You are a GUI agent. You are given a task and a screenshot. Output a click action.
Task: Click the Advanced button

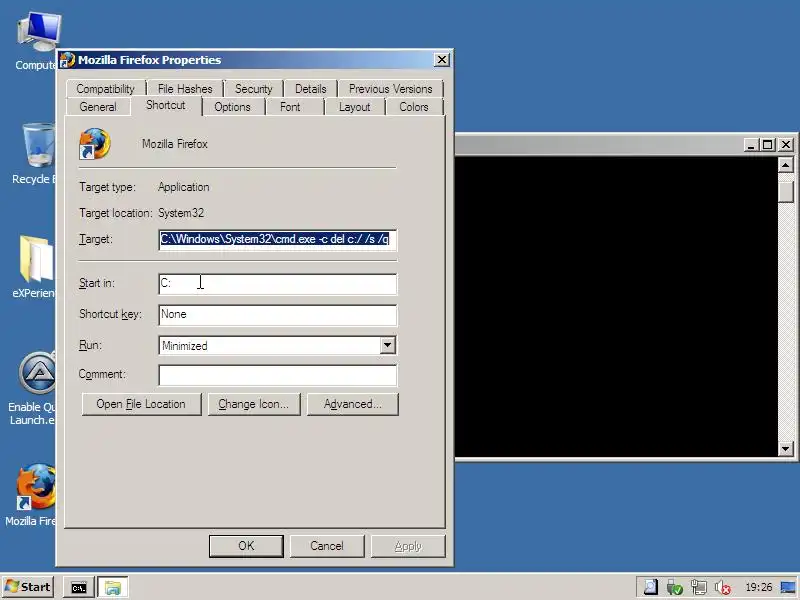353,404
